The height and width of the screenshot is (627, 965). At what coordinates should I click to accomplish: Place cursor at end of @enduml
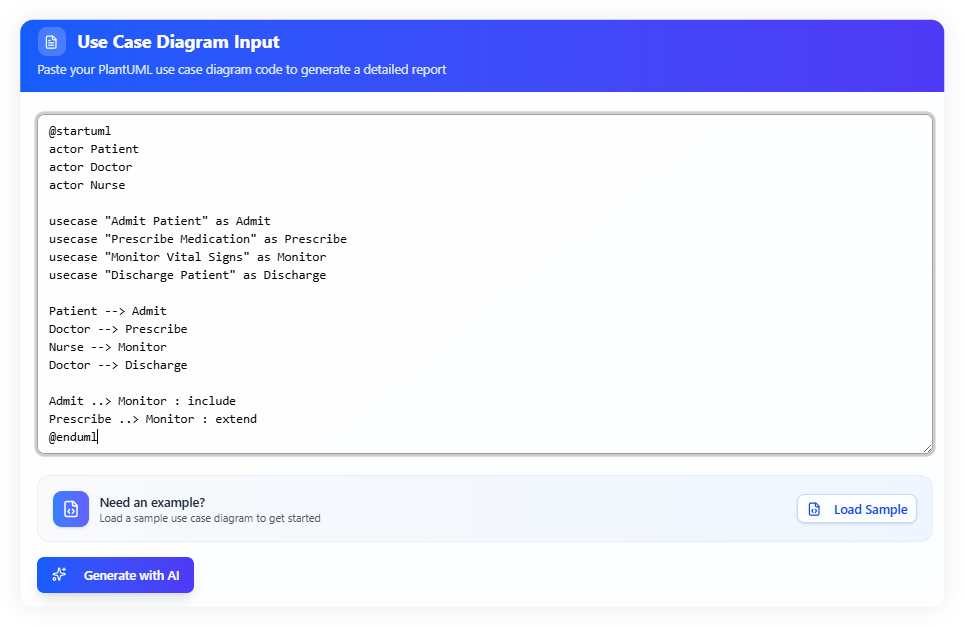pos(97,437)
